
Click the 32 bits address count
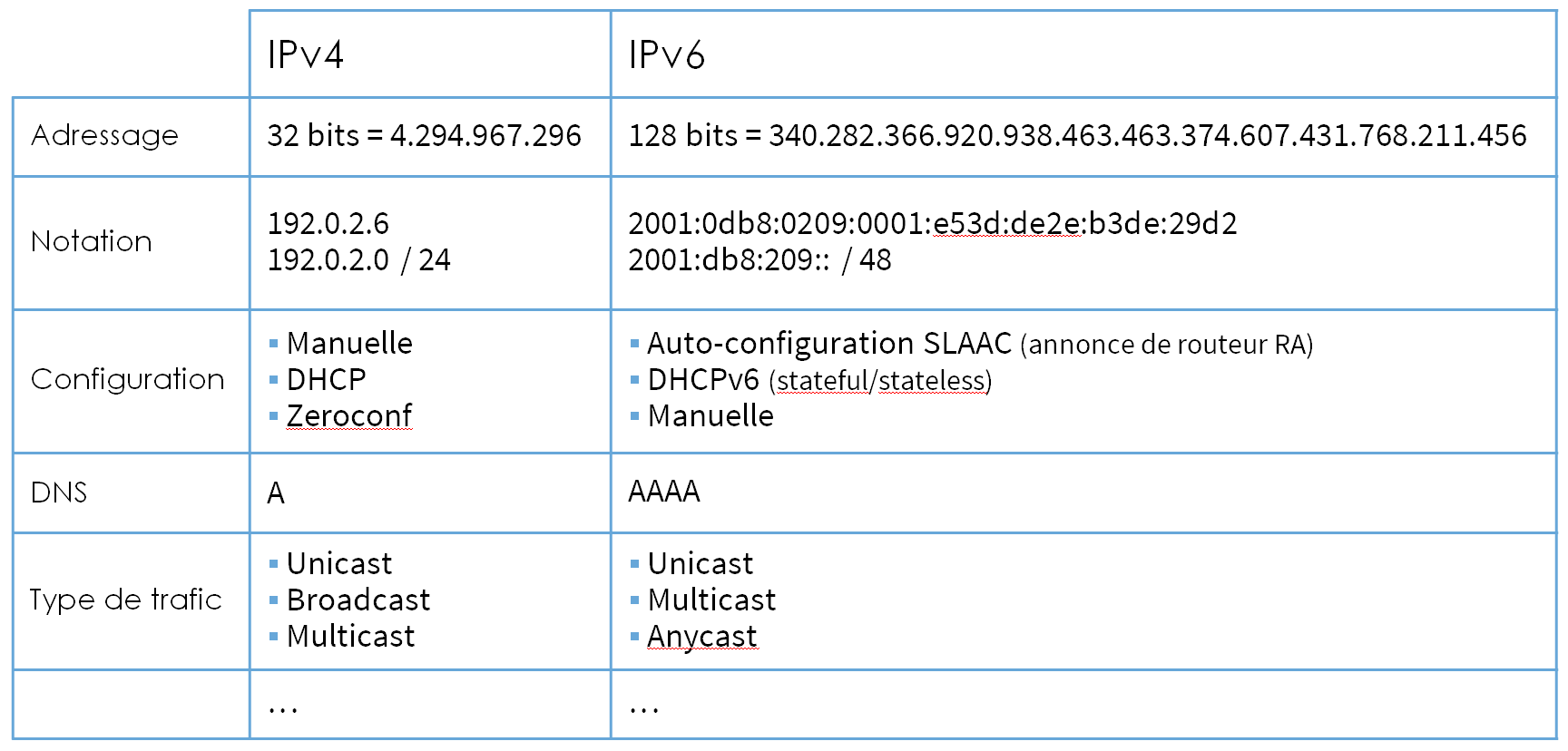(424, 136)
